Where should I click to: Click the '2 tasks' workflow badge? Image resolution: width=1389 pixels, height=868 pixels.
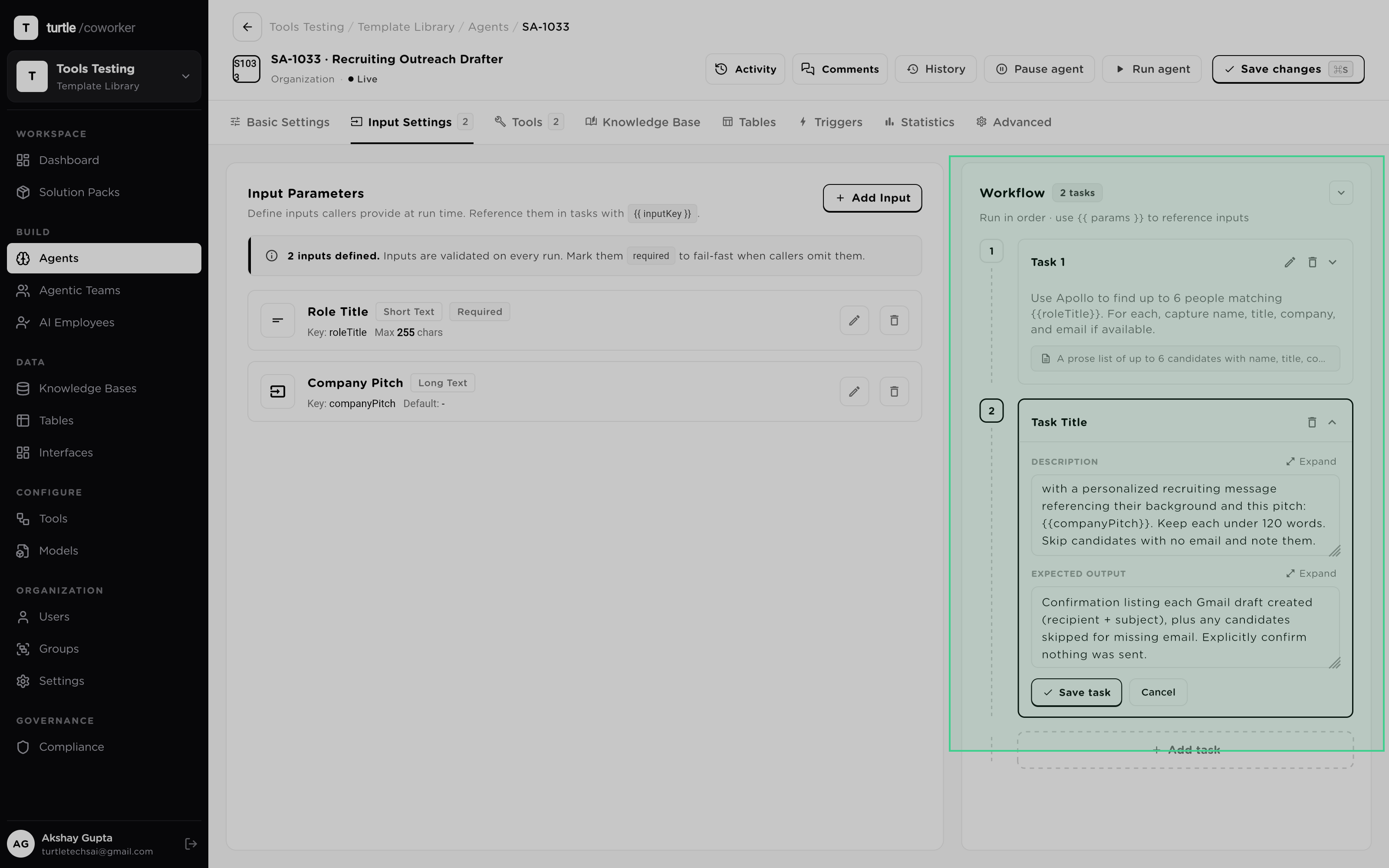1077,193
